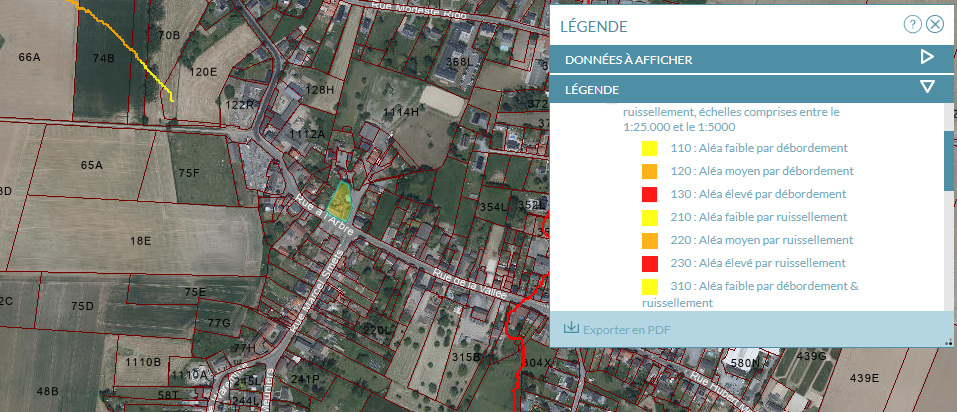The image size is (957, 412).
Task: Click the help question mark icon
Action: point(912,25)
